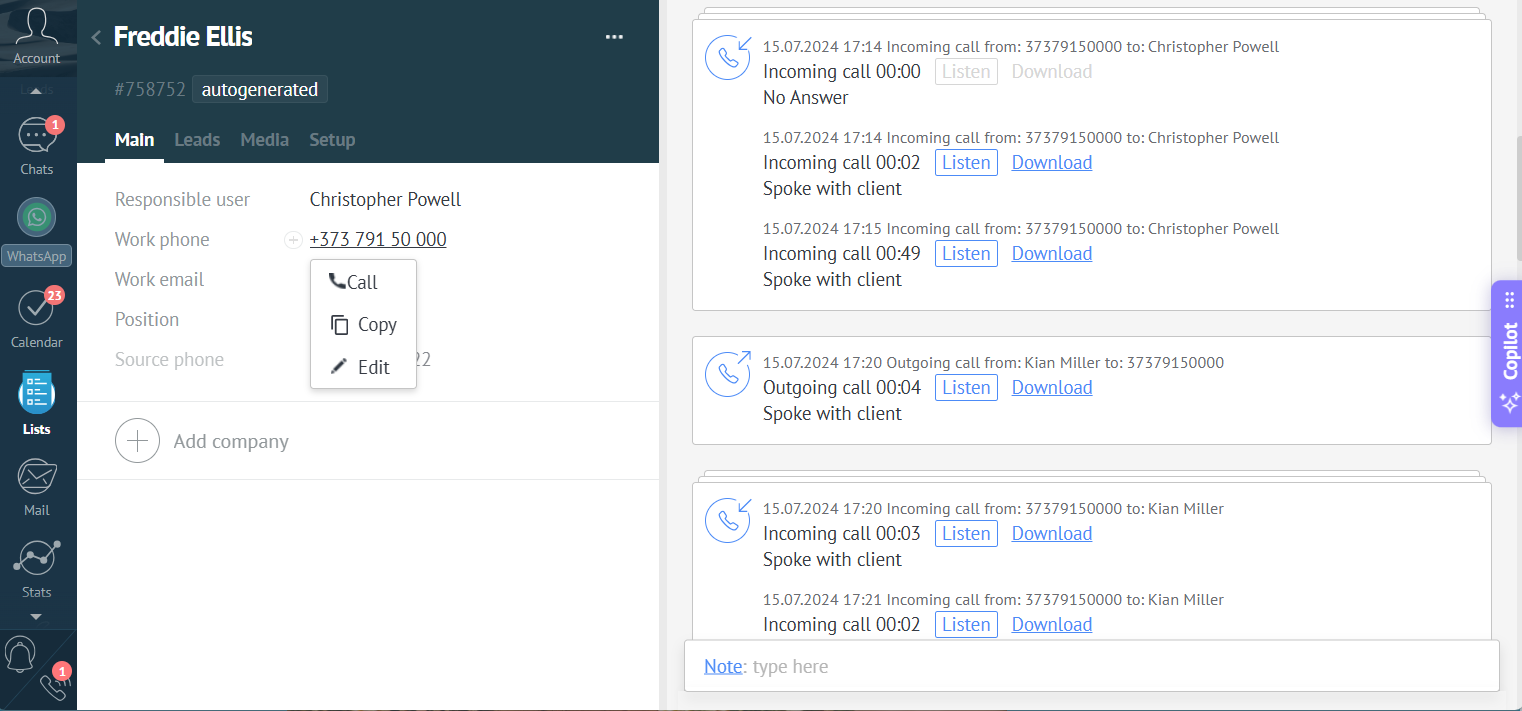Click the plus icon next to Work phone

click(x=293, y=240)
